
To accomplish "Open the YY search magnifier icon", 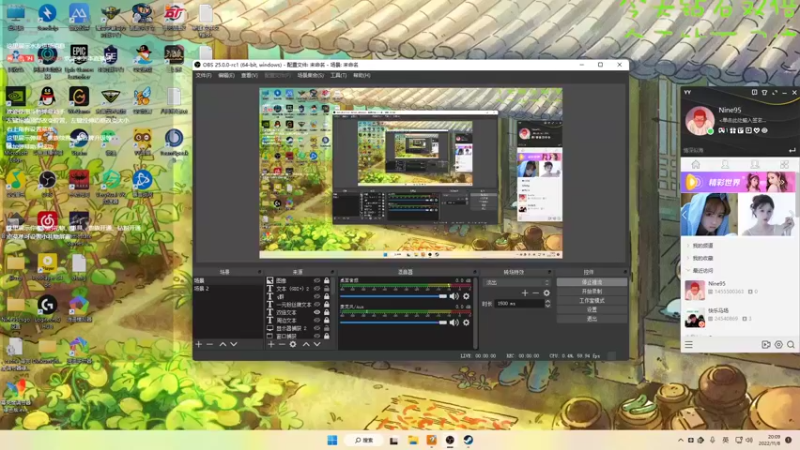I will pyautogui.click(x=790, y=345).
